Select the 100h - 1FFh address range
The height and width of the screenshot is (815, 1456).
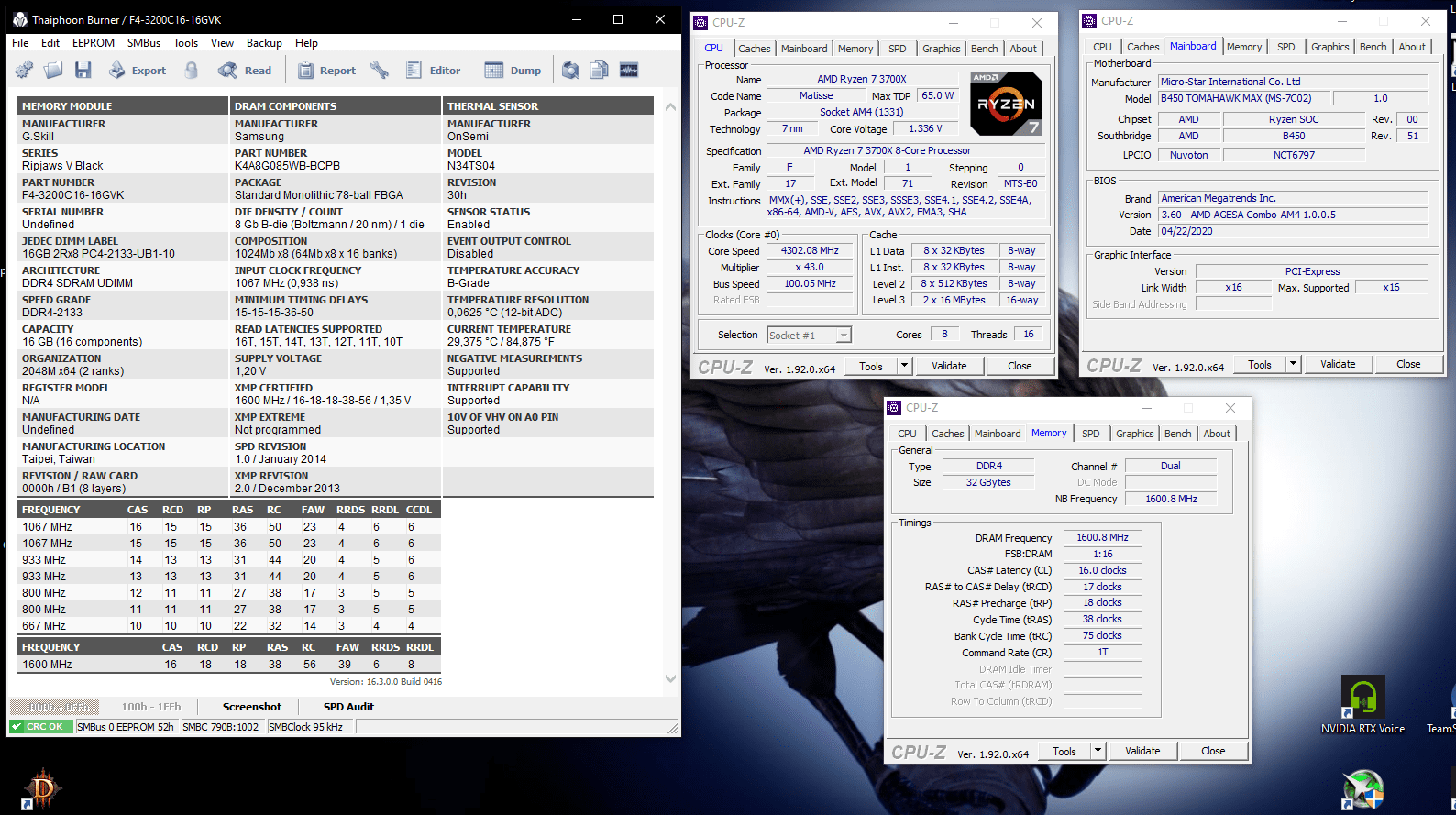point(151,707)
